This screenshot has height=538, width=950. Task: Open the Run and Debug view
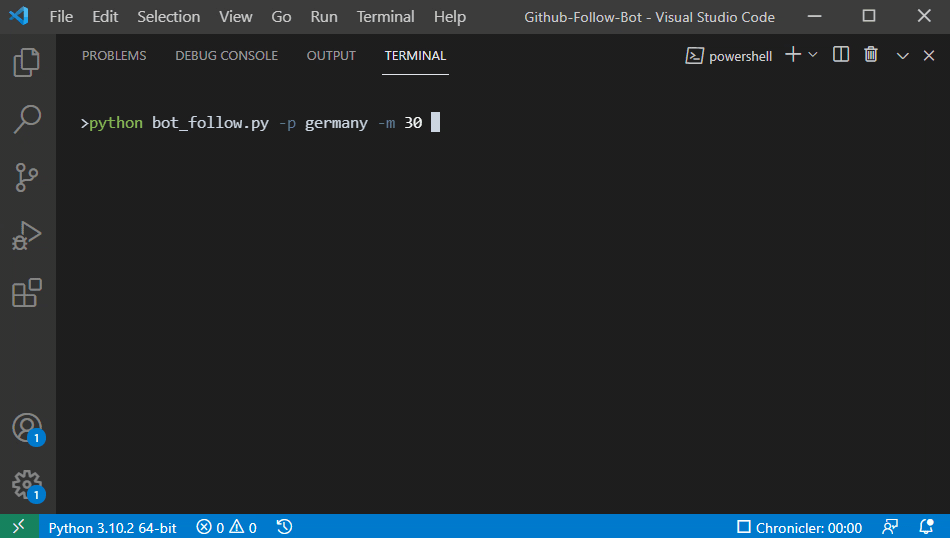point(27,235)
